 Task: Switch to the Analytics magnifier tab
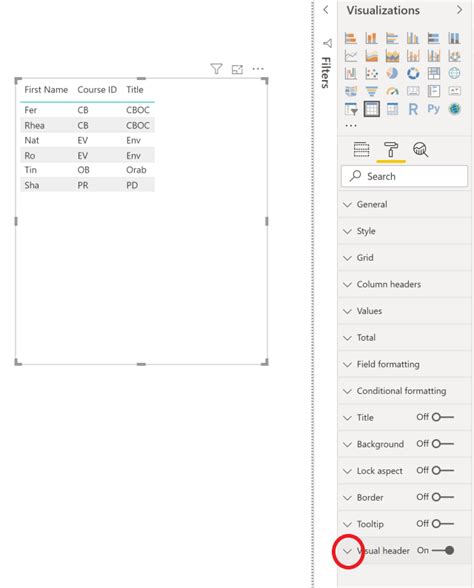(420, 150)
